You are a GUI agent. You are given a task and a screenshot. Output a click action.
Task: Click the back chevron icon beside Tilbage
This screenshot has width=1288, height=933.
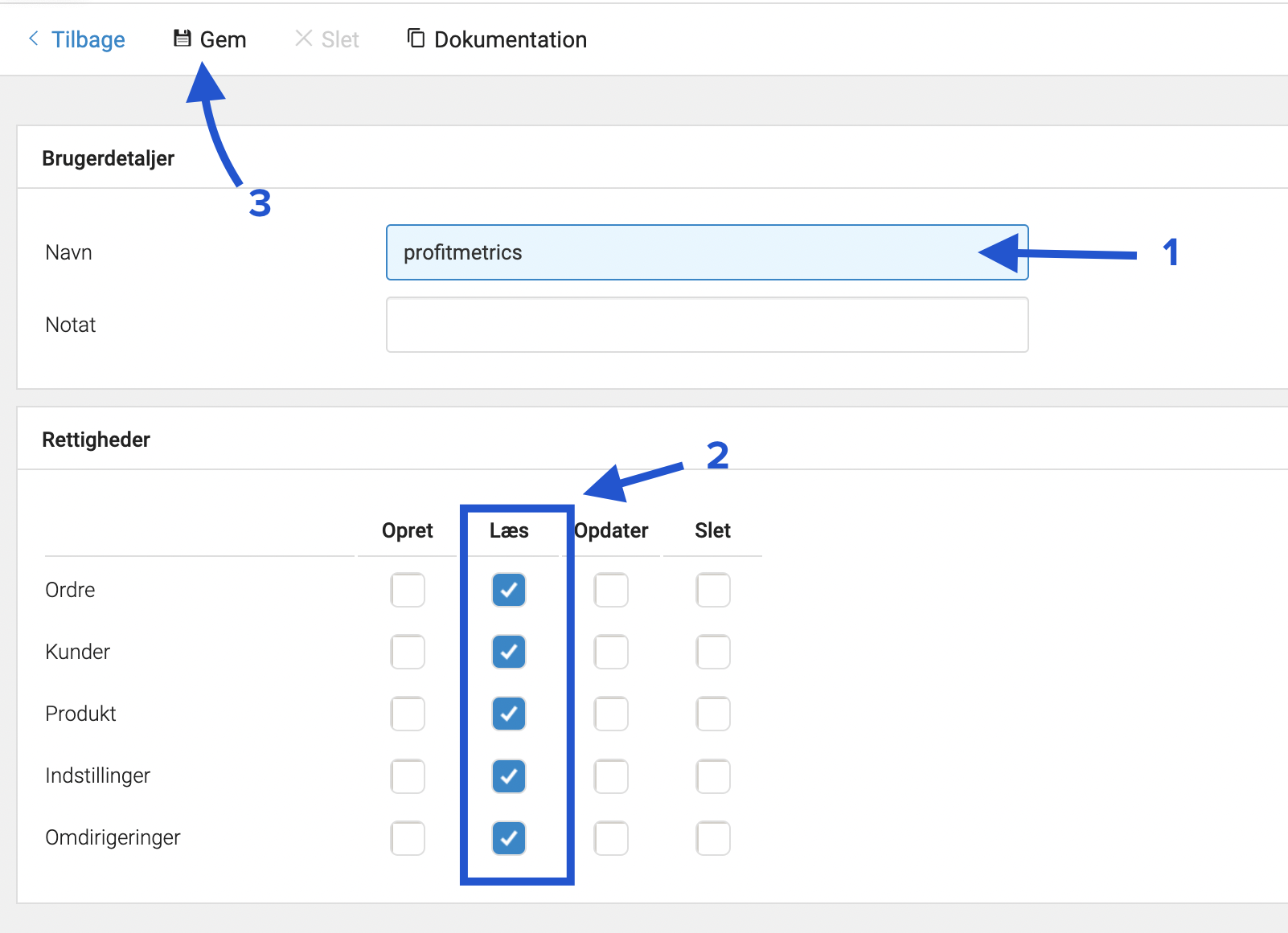[x=34, y=38]
